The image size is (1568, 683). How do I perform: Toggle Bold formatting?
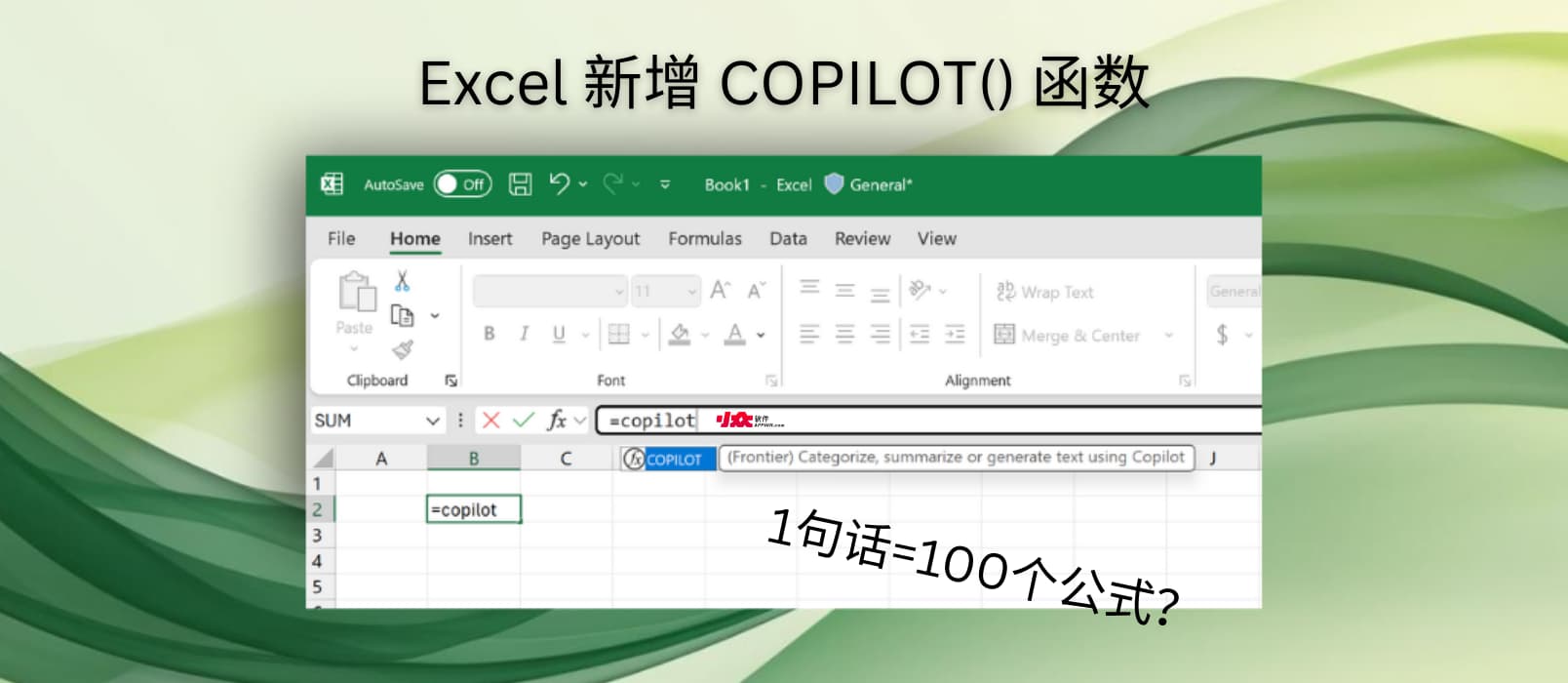point(490,334)
